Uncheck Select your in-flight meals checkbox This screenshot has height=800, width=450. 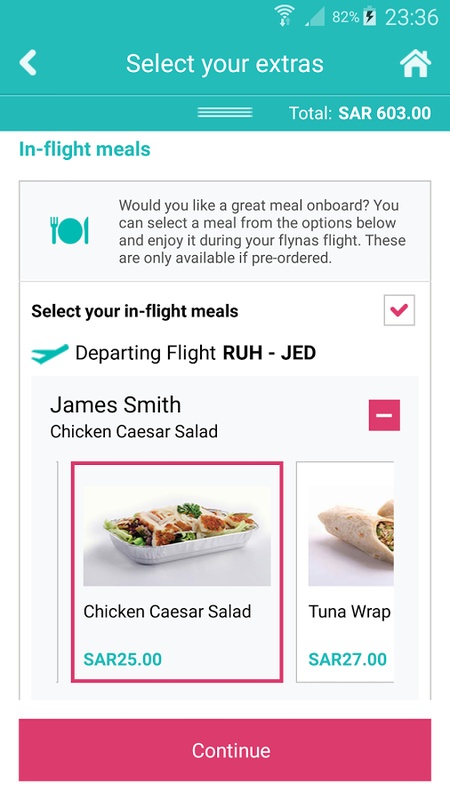point(399,310)
